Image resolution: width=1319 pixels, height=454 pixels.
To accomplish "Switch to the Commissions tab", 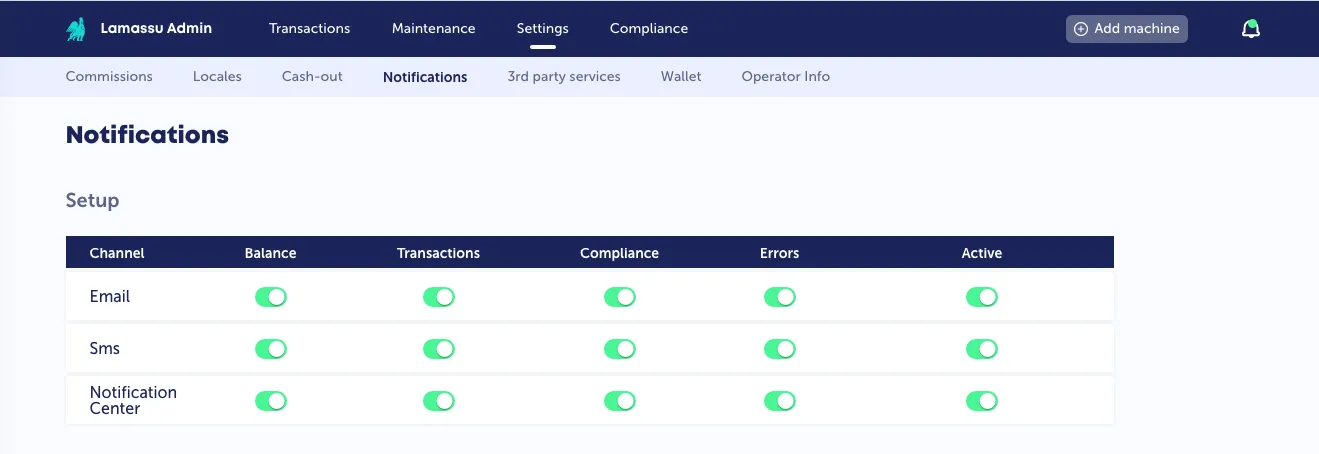I will coord(109,76).
